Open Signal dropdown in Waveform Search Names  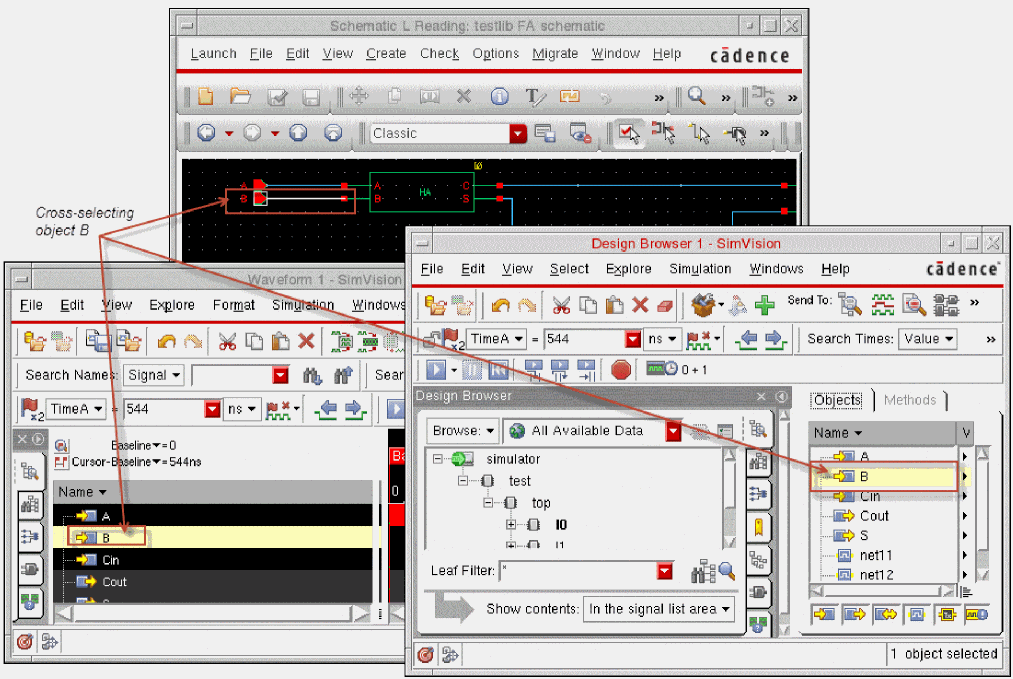click(x=153, y=375)
